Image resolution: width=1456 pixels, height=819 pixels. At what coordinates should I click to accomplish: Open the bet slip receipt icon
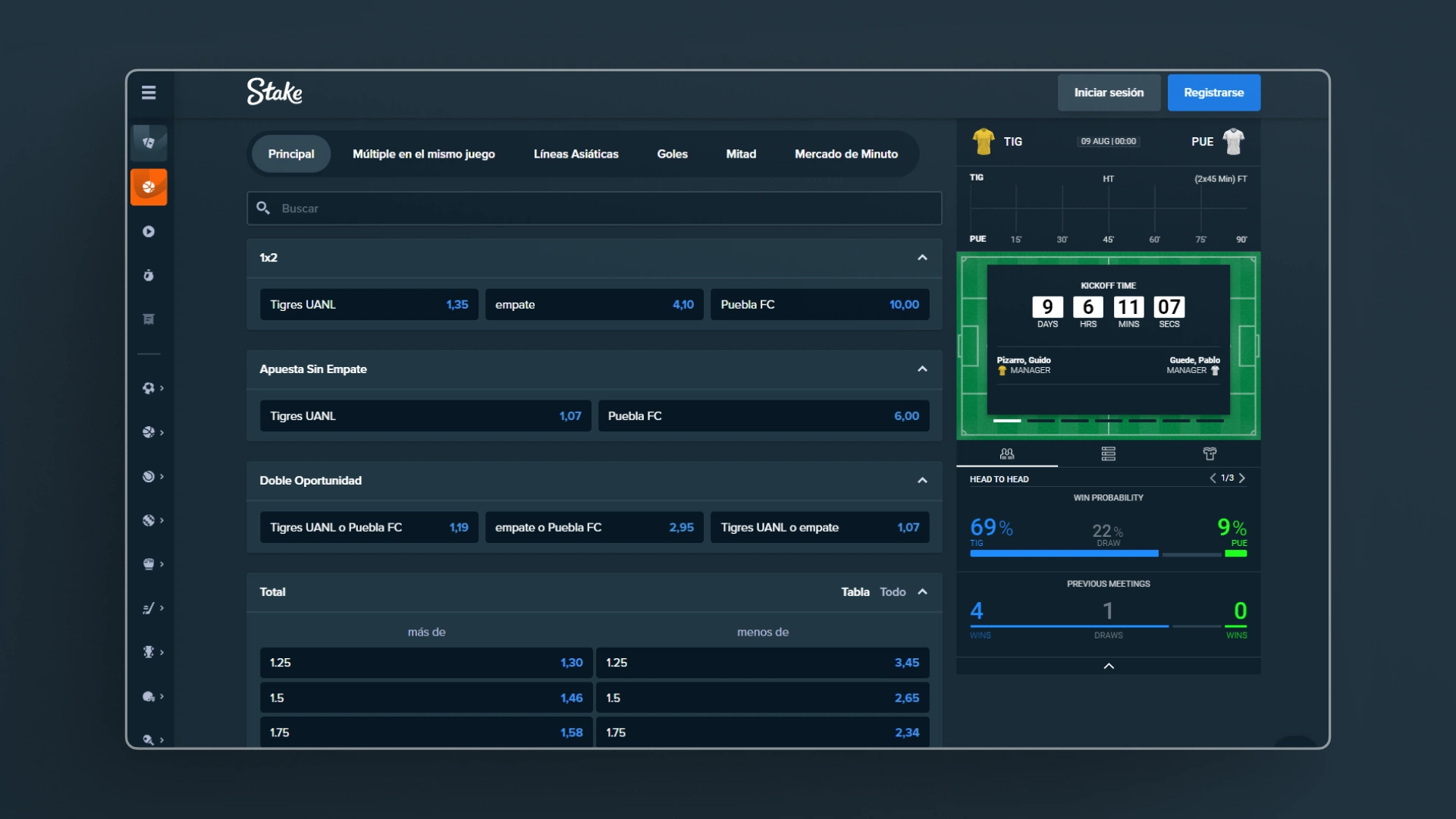pyautogui.click(x=149, y=319)
